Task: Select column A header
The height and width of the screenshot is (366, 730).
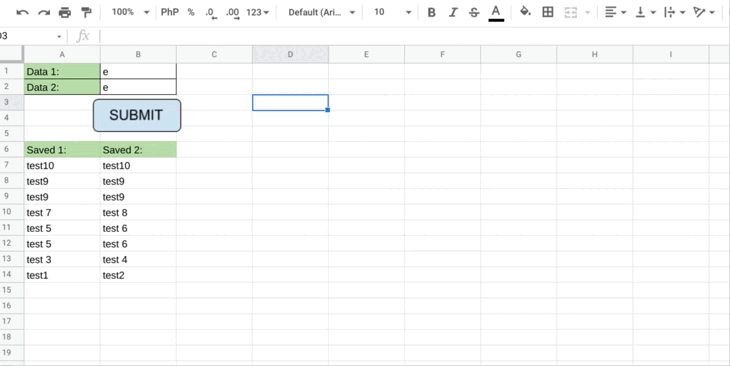Action: coord(62,54)
